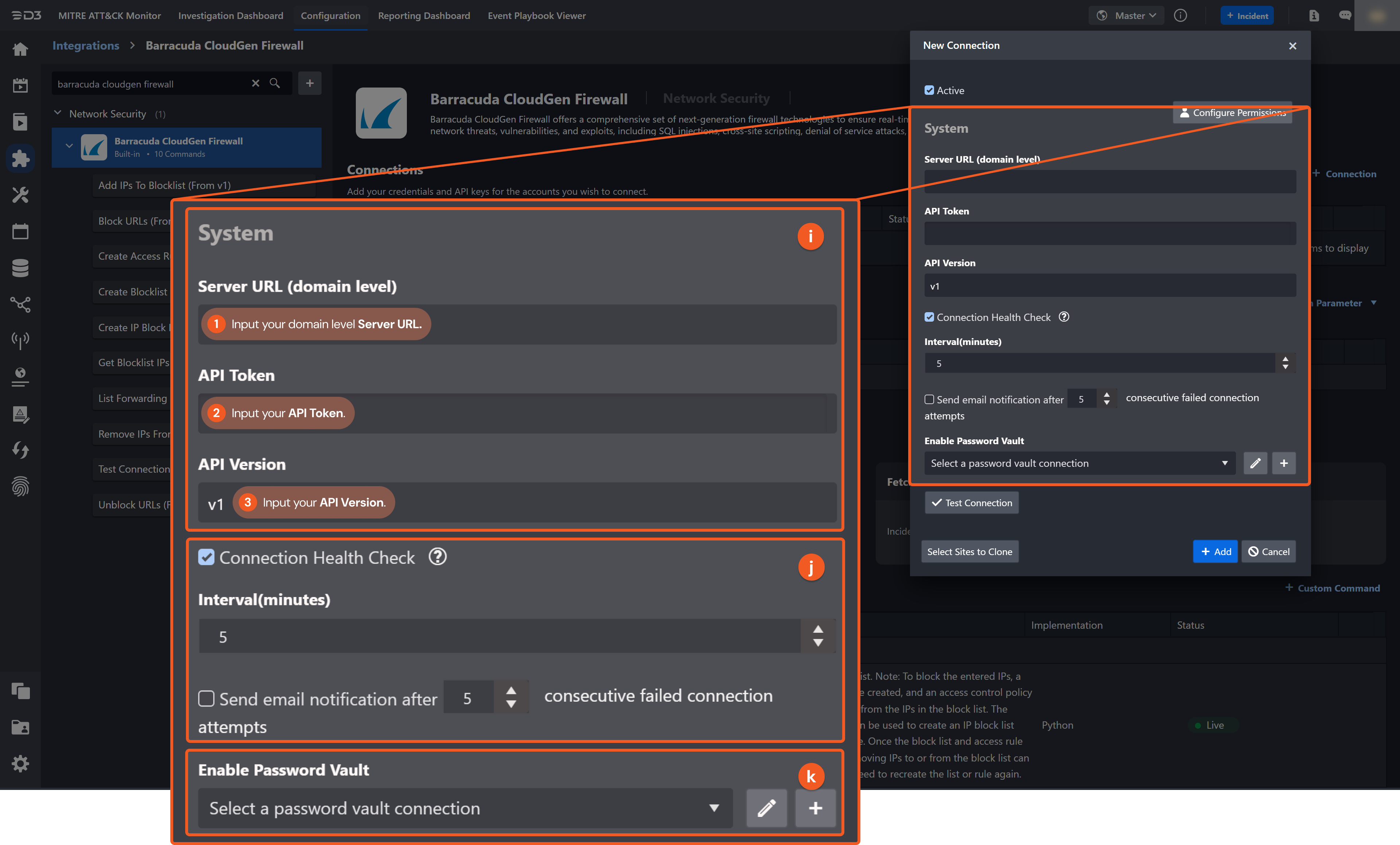Select the wrench tools icon in sidebar
The height and width of the screenshot is (845, 1400).
coord(20,195)
